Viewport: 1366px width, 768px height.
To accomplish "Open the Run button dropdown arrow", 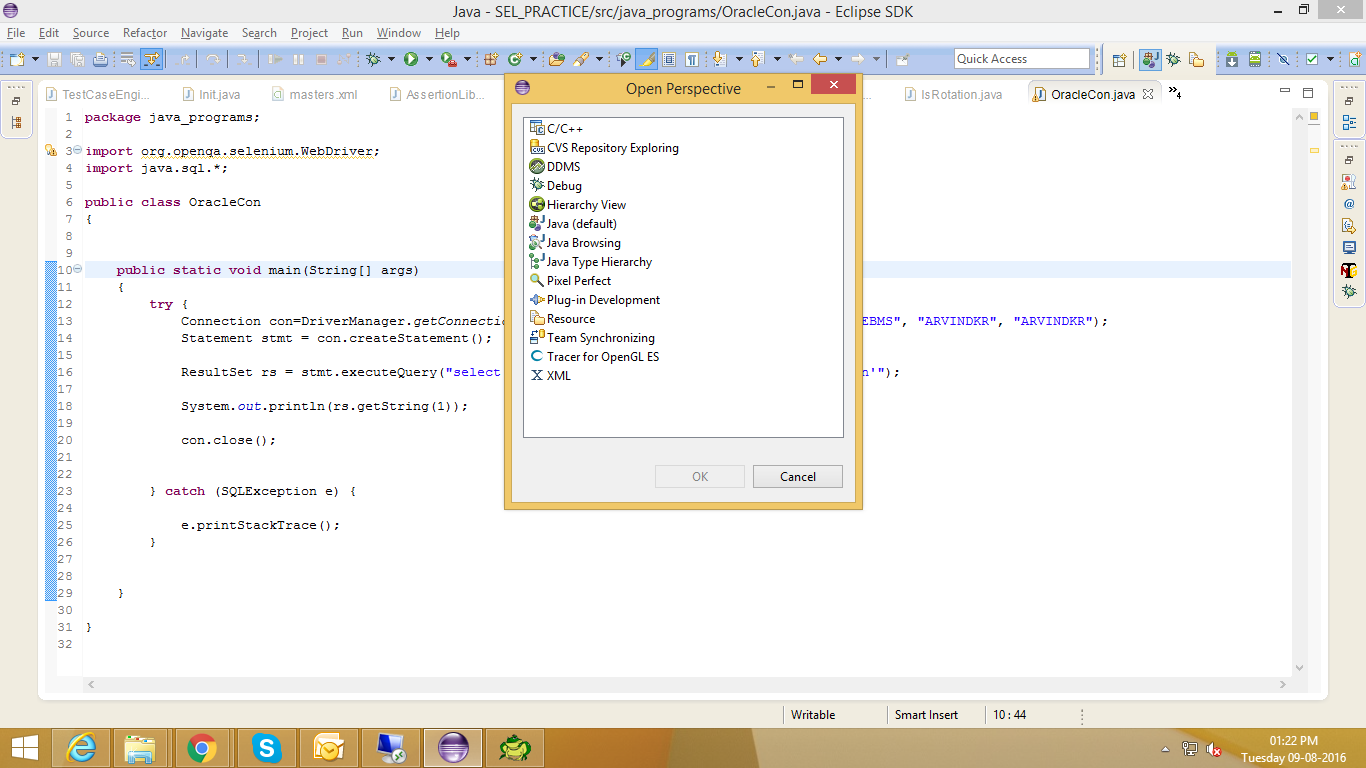I will pyautogui.click(x=429, y=59).
